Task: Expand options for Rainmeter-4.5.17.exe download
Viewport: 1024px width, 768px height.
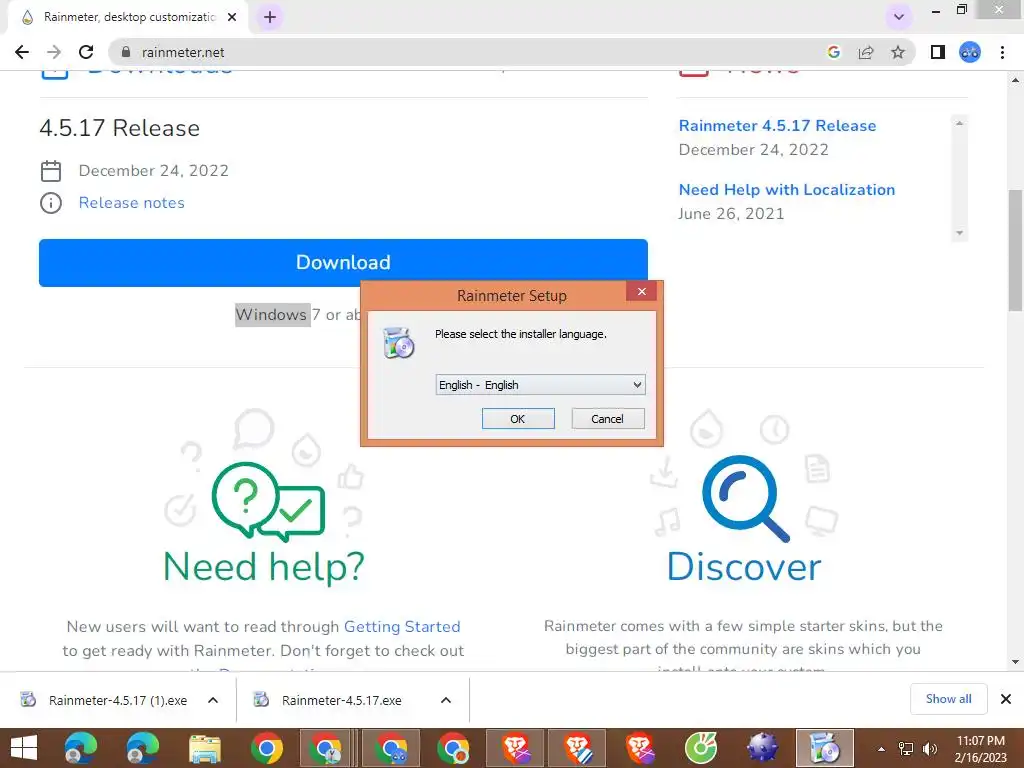Action: pyautogui.click(x=446, y=700)
